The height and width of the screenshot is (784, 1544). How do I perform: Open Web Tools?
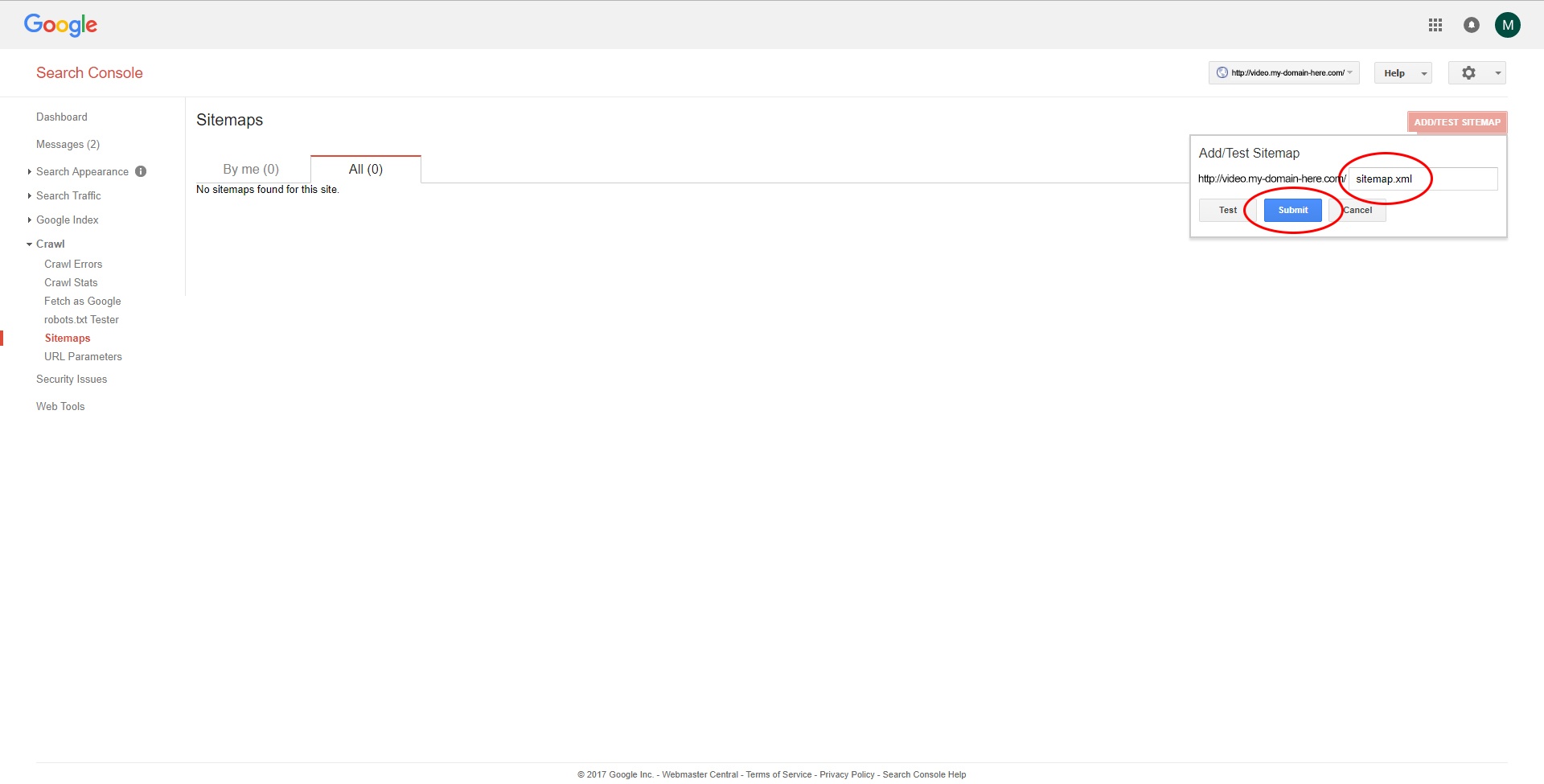tap(60, 406)
